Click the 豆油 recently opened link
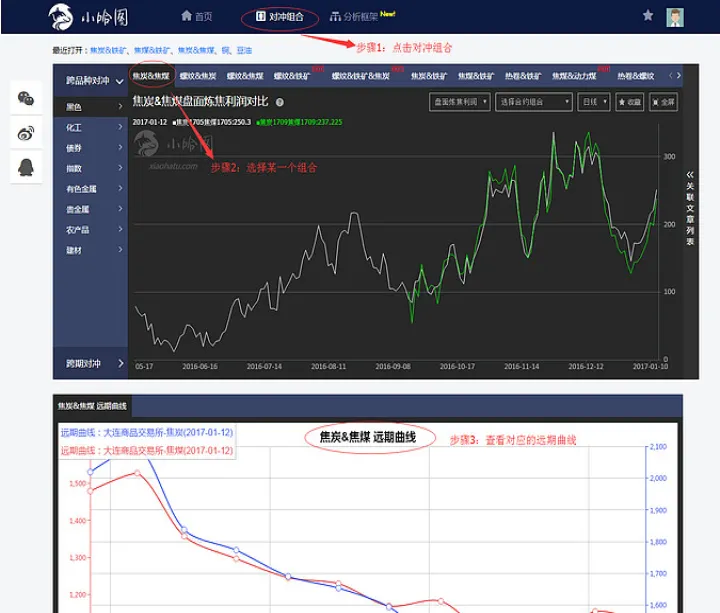Viewport: 720px width, 613px height. [x=243, y=50]
